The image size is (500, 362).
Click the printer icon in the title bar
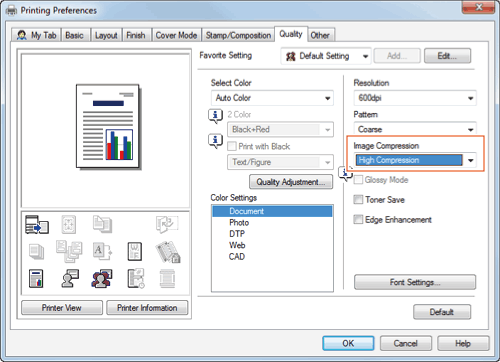click(x=11, y=10)
